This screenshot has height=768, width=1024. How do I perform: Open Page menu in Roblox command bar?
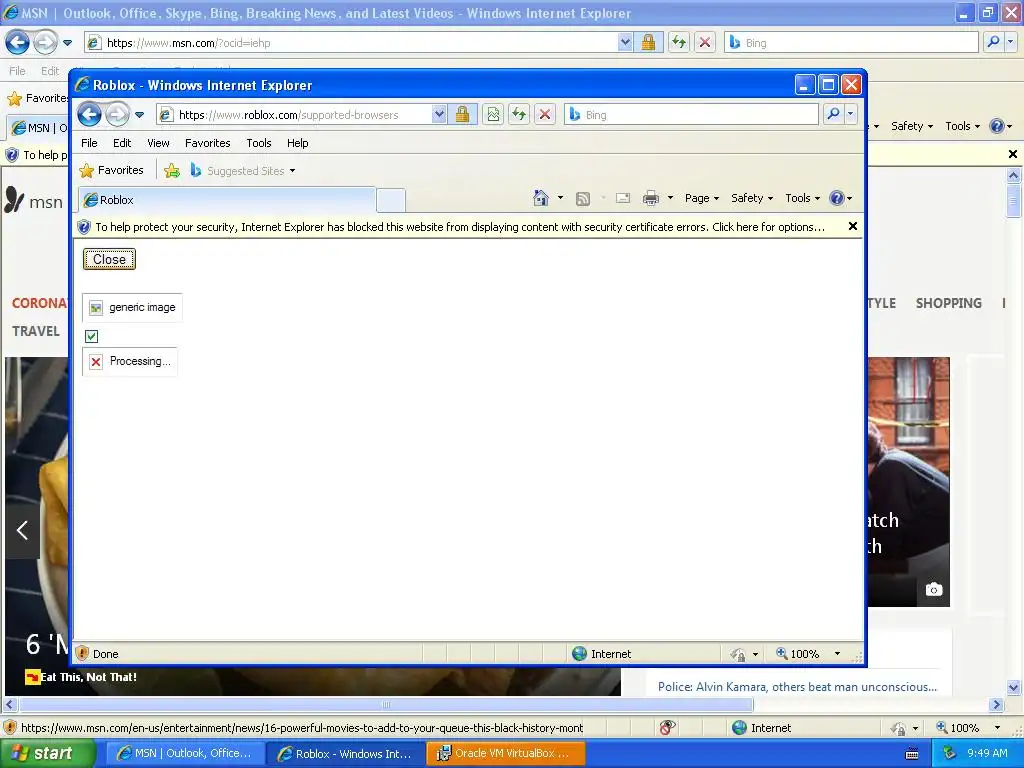click(x=701, y=198)
